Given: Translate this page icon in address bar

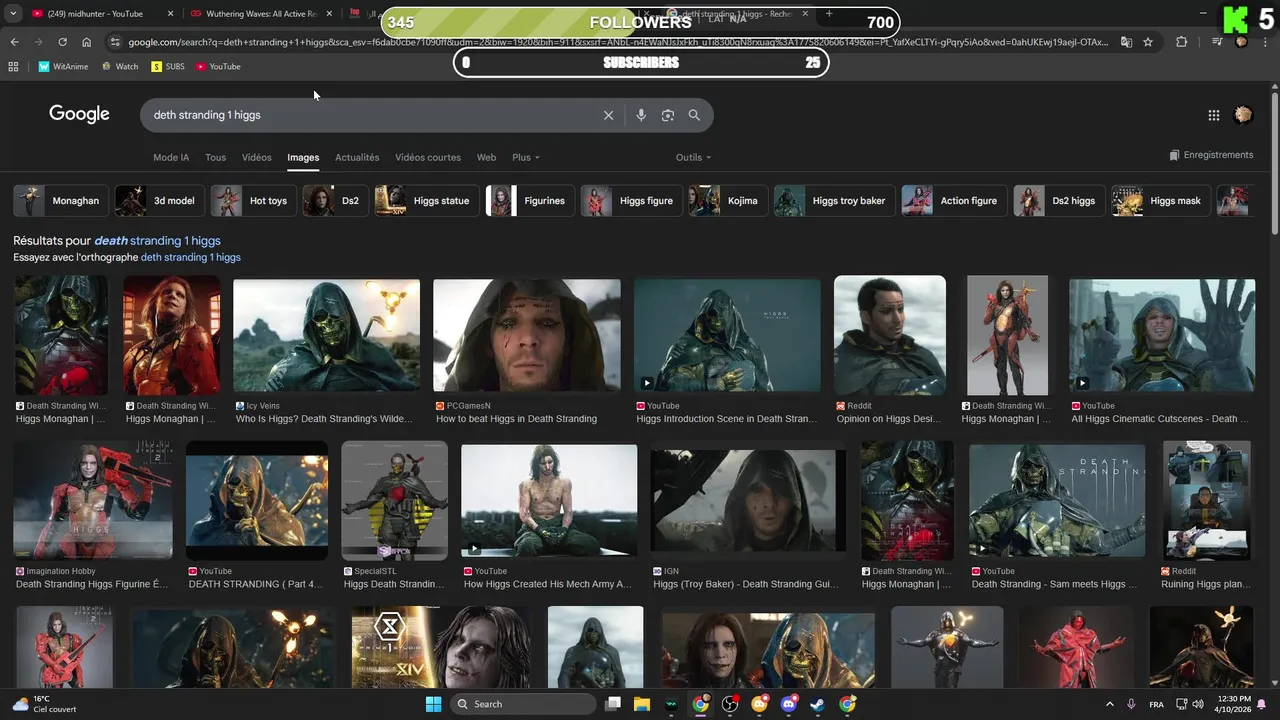Looking at the screenshot, I should (1126, 42).
